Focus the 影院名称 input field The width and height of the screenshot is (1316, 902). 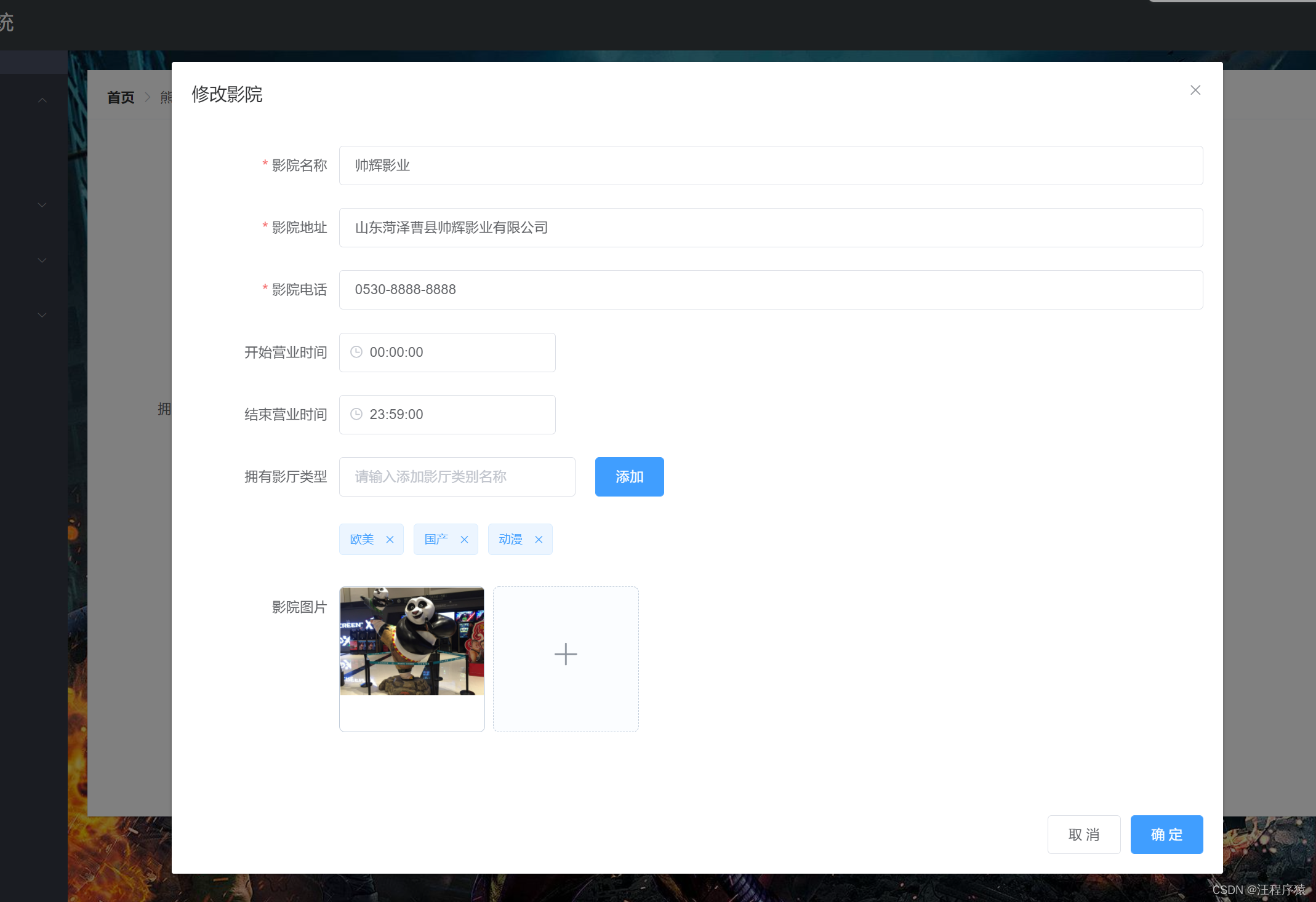coord(771,166)
